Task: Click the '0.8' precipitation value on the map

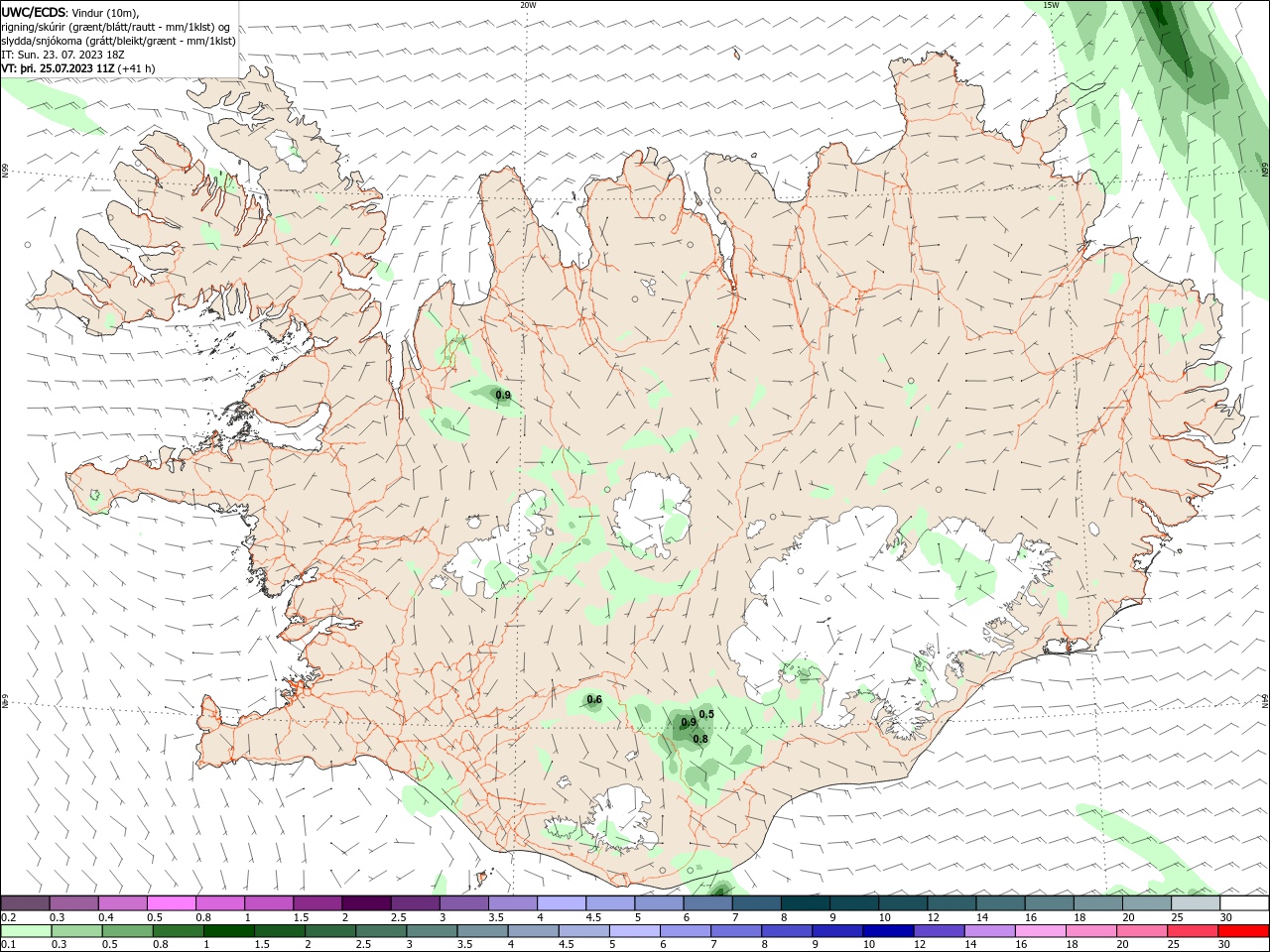Action: 700,739
